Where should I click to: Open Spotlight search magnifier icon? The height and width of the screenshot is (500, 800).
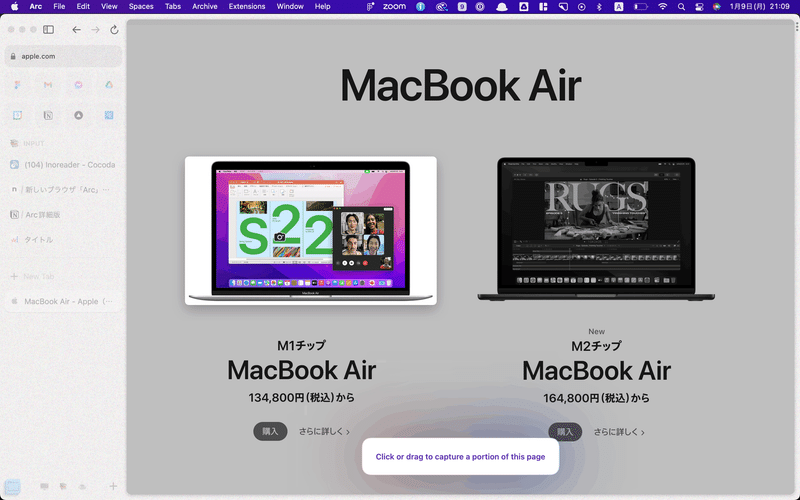tap(681, 7)
